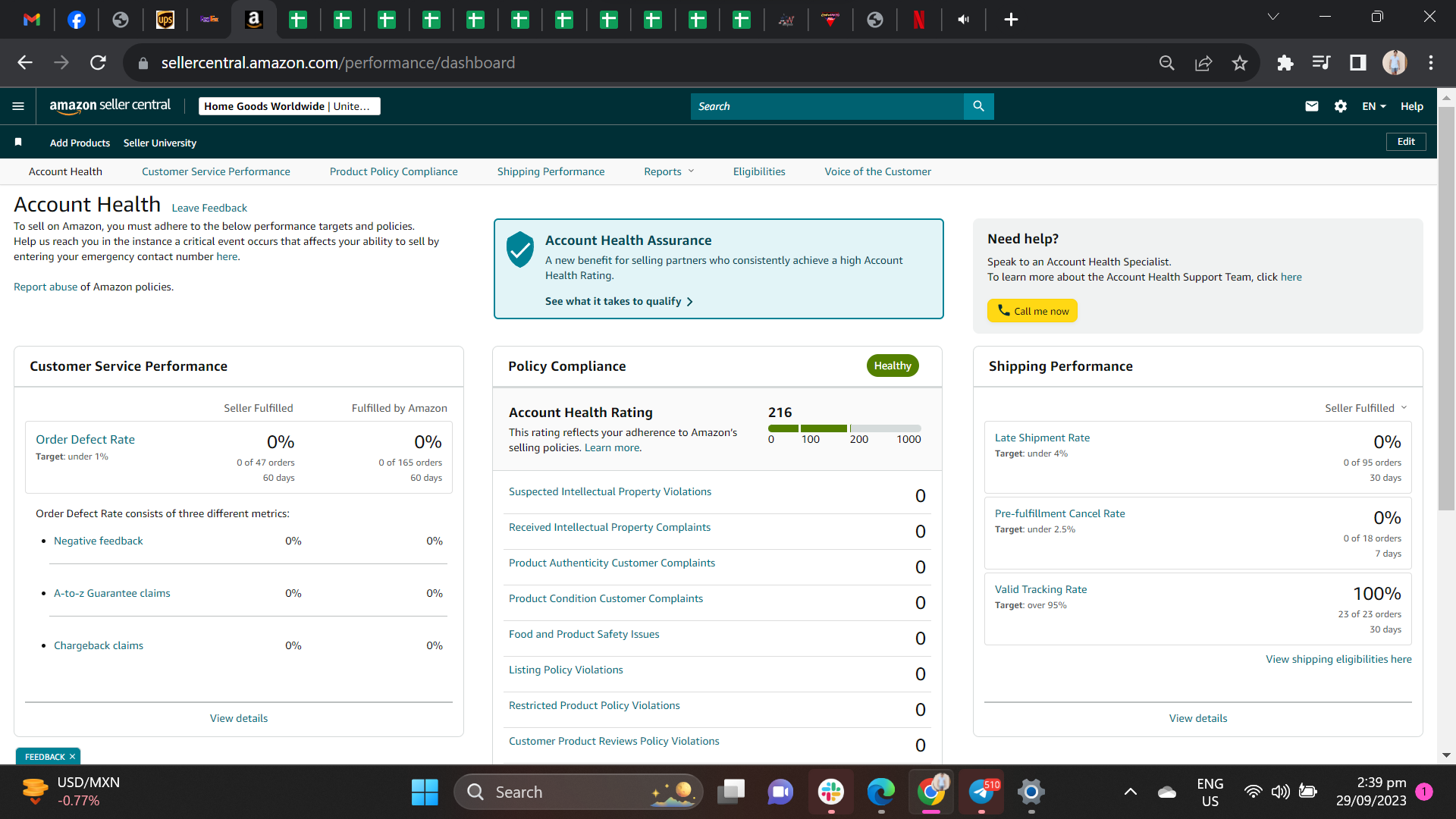Screen dimensions: 1456x819
Task: Open the Chrome profile avatar
Action: [x=1395, y=63]
